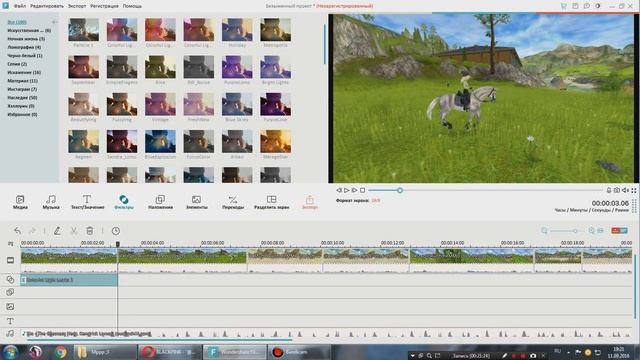This screenshot has height=360, width=640.
Task: Open the Регистрация menu
Action: point(104,6)
